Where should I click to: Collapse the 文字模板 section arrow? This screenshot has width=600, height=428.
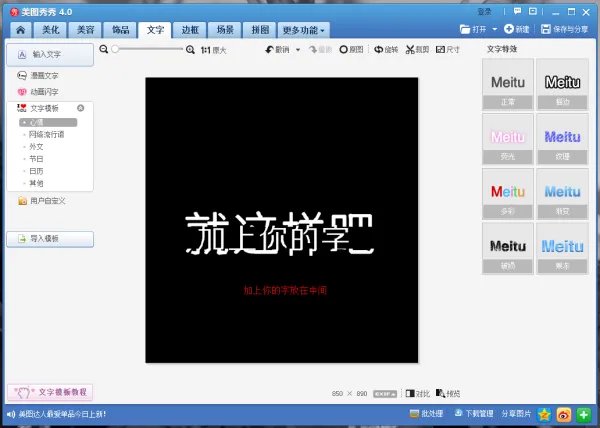click(80, 108)
